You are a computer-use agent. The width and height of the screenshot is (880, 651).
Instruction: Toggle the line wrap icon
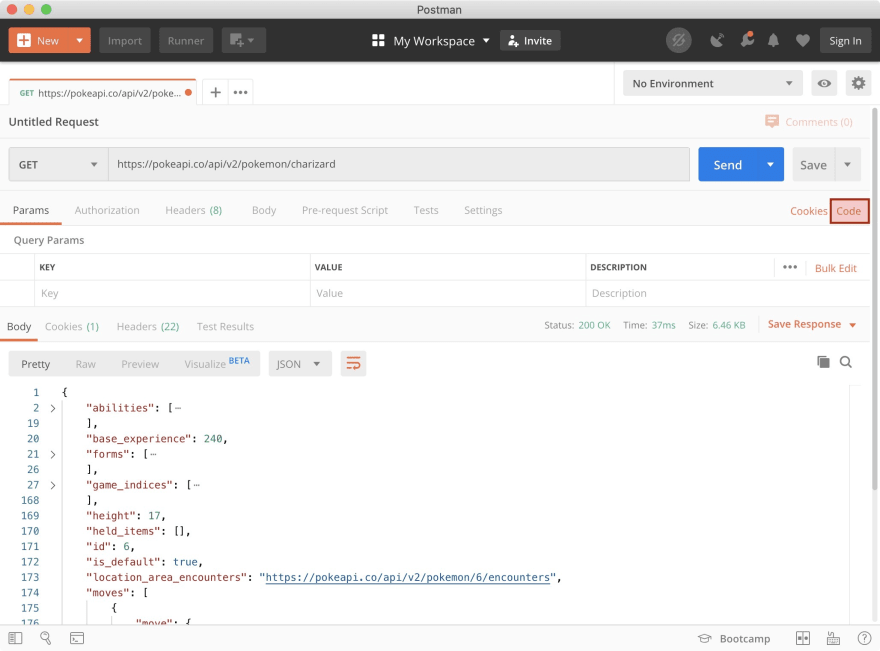point(353,364)
